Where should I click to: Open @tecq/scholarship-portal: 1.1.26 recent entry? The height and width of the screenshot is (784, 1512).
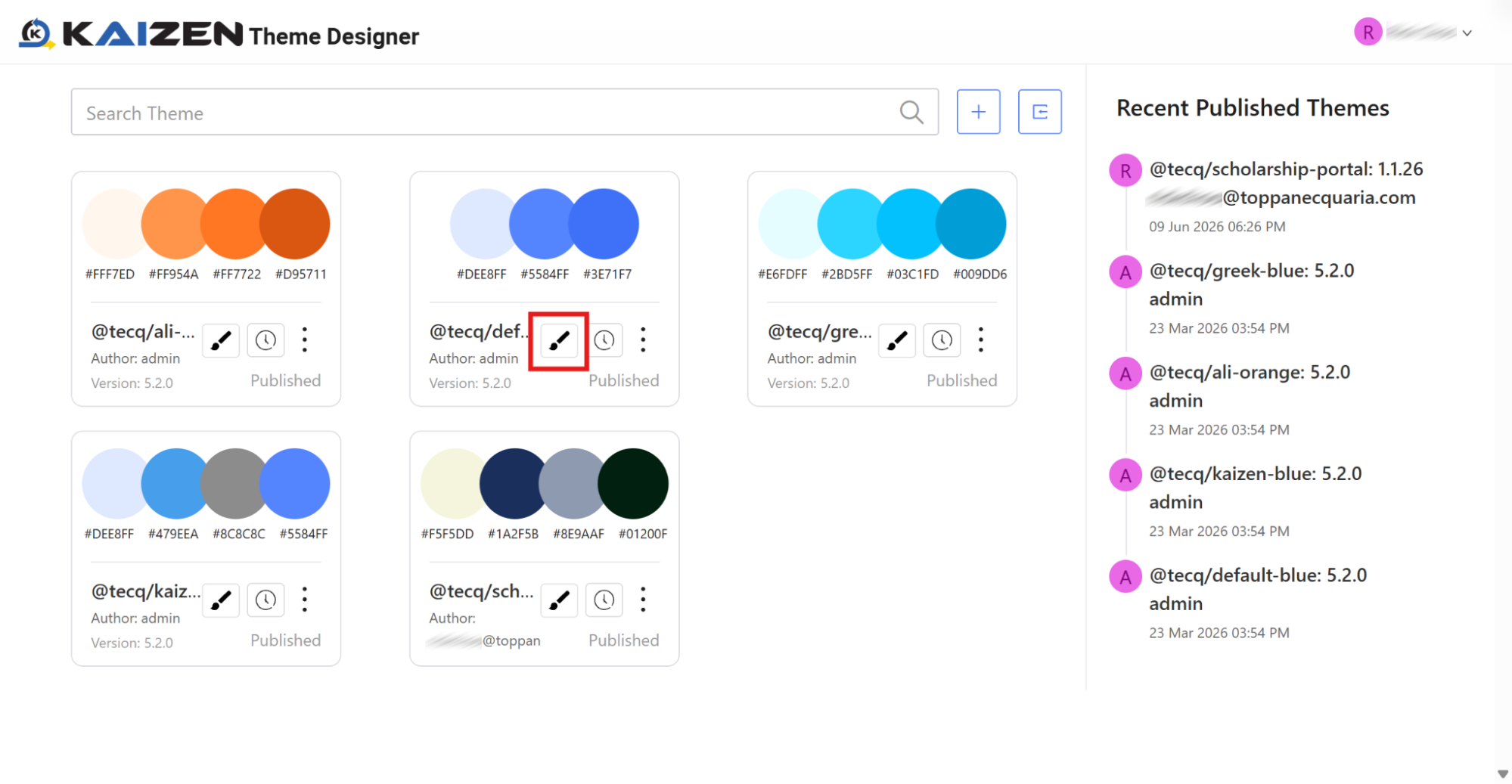[1286, 169]
